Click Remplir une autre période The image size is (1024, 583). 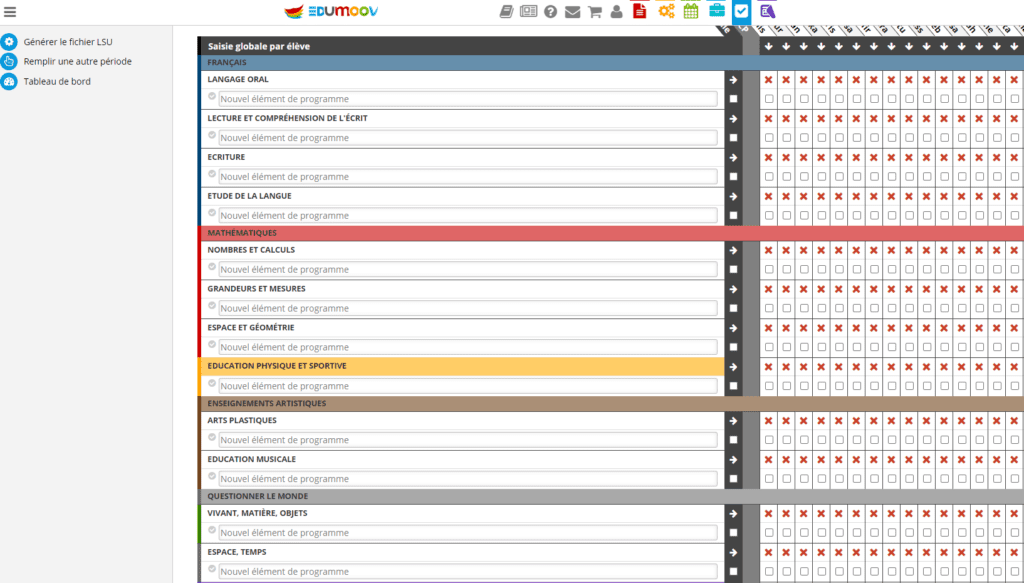77,62
